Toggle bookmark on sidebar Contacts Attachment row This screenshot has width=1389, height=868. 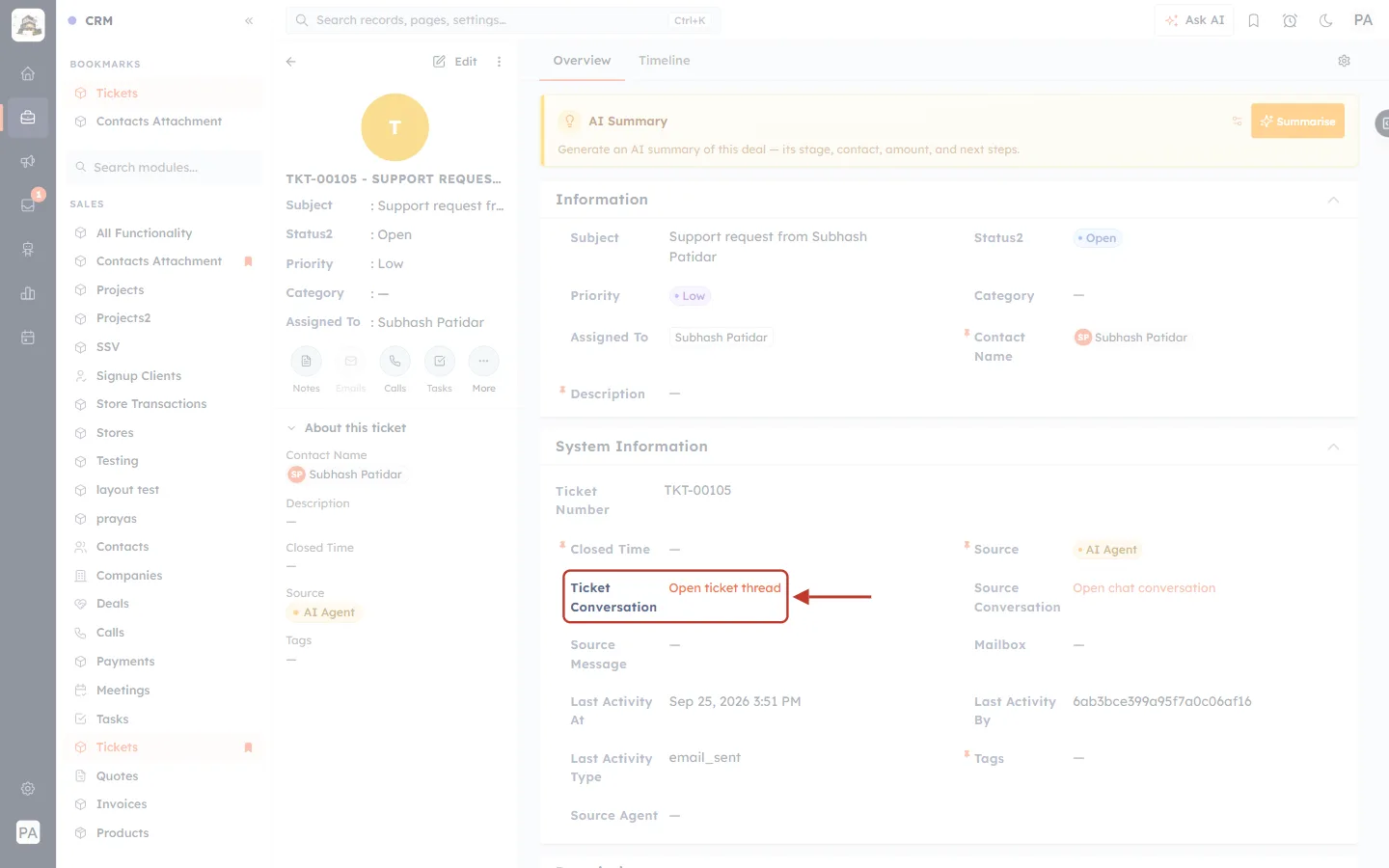(x=248, y=261)
